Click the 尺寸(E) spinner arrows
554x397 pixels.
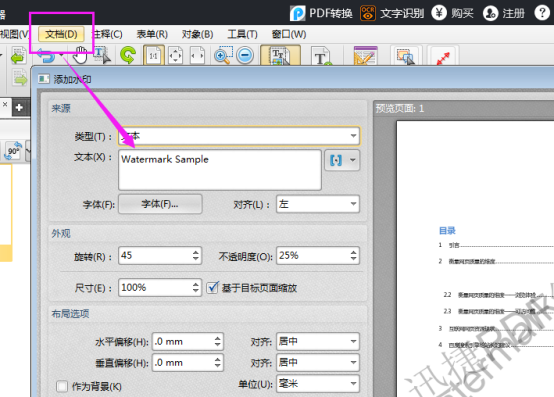[196, 288]
